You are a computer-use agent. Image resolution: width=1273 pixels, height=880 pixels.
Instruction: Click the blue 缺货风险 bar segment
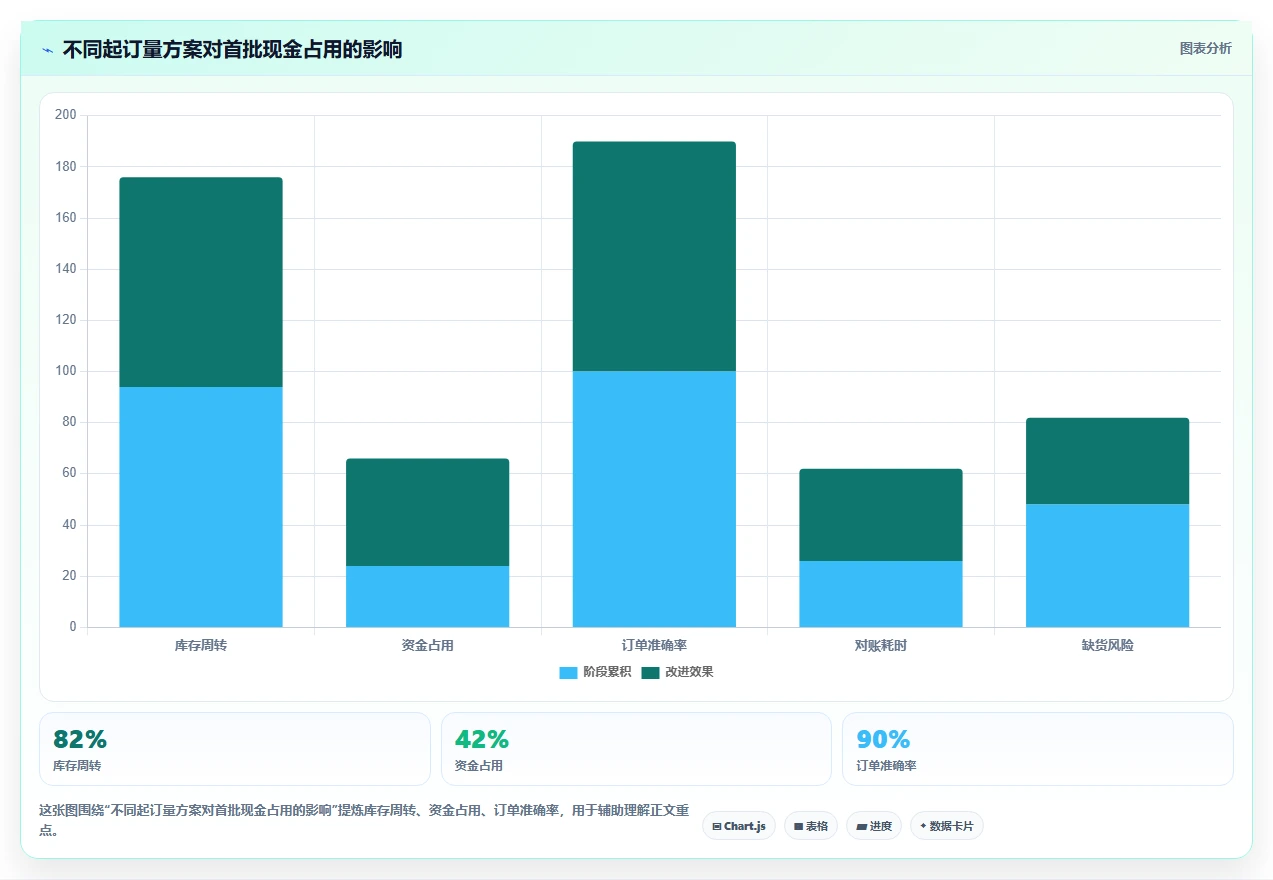pos(1107,566)
